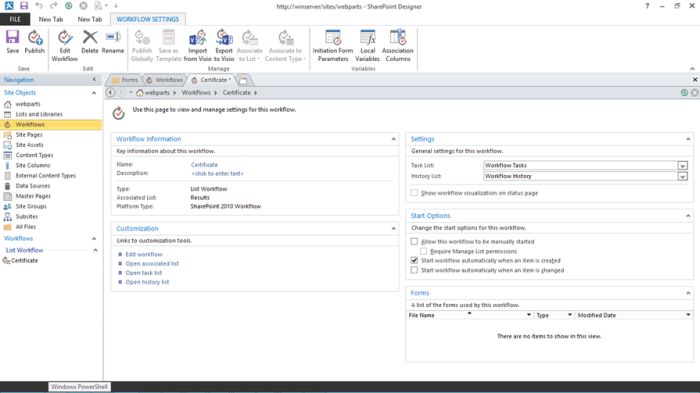Click the Refresh icon in quick access toolbar
This screenshot has height=393, width=700.
click(x=68, y=6)
